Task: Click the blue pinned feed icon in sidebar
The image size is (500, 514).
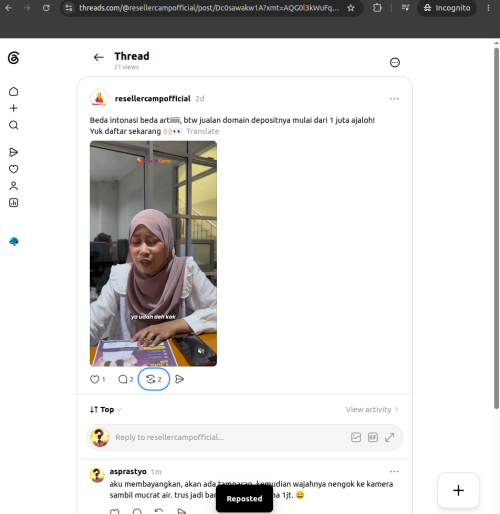Action: pos(14,241)
